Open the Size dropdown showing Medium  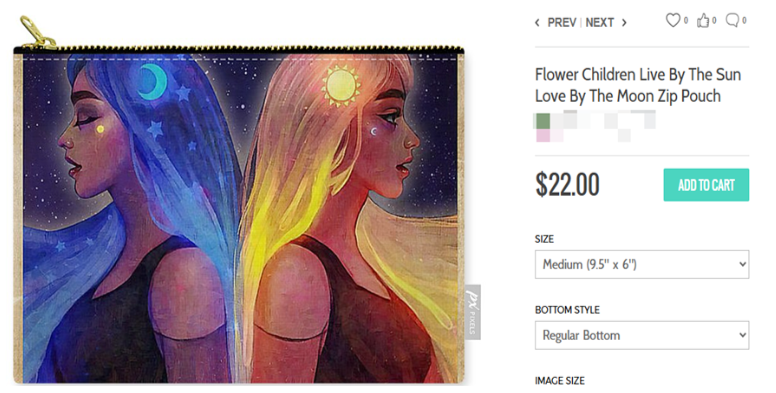pyautogui.click(x=642, y=264)
